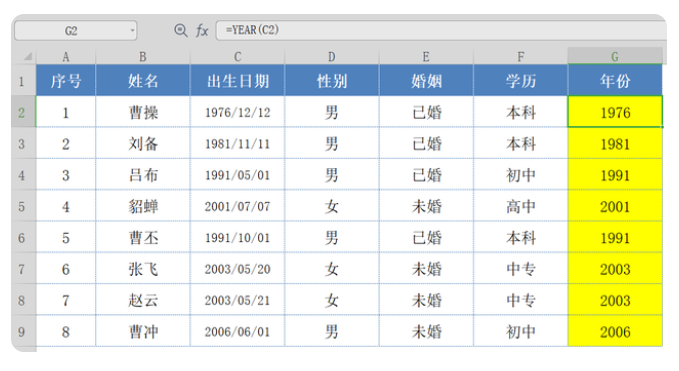Click the 姓名 header cell
This screenshot has width=679, height=371.
point(143,81)
